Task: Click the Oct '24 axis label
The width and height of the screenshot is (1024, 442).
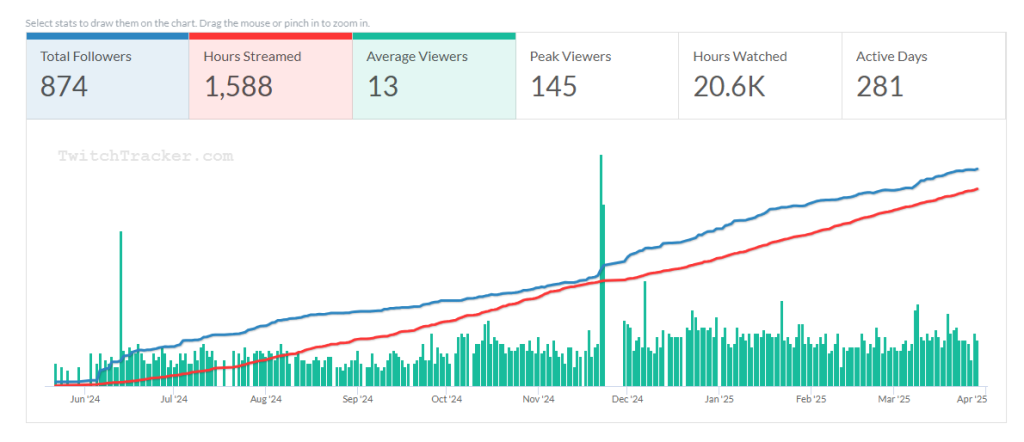Action: tap(446, 400)
